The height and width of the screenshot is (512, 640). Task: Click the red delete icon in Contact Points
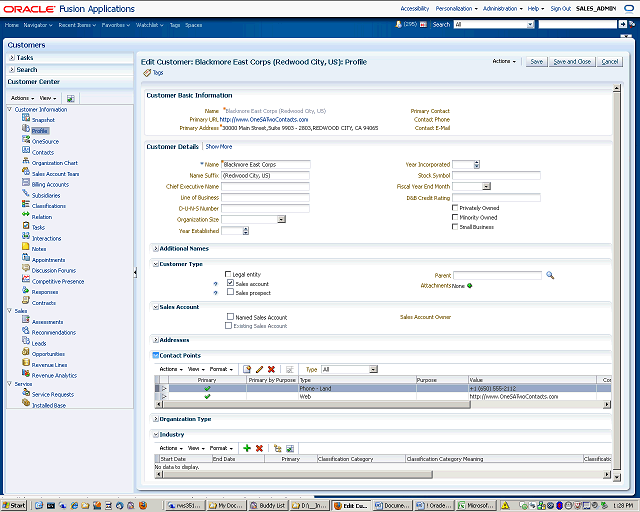pyautogui.click(x=272, y=369)
